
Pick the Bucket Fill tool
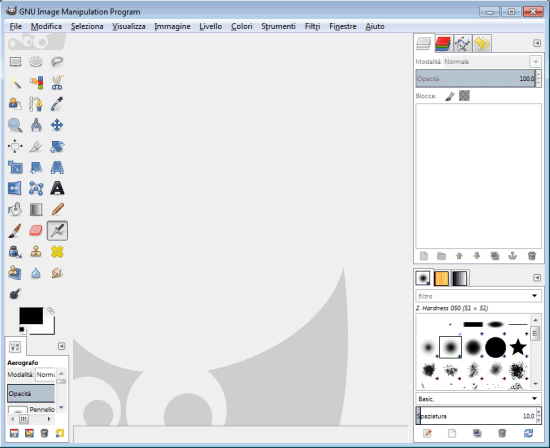point(15,210)
